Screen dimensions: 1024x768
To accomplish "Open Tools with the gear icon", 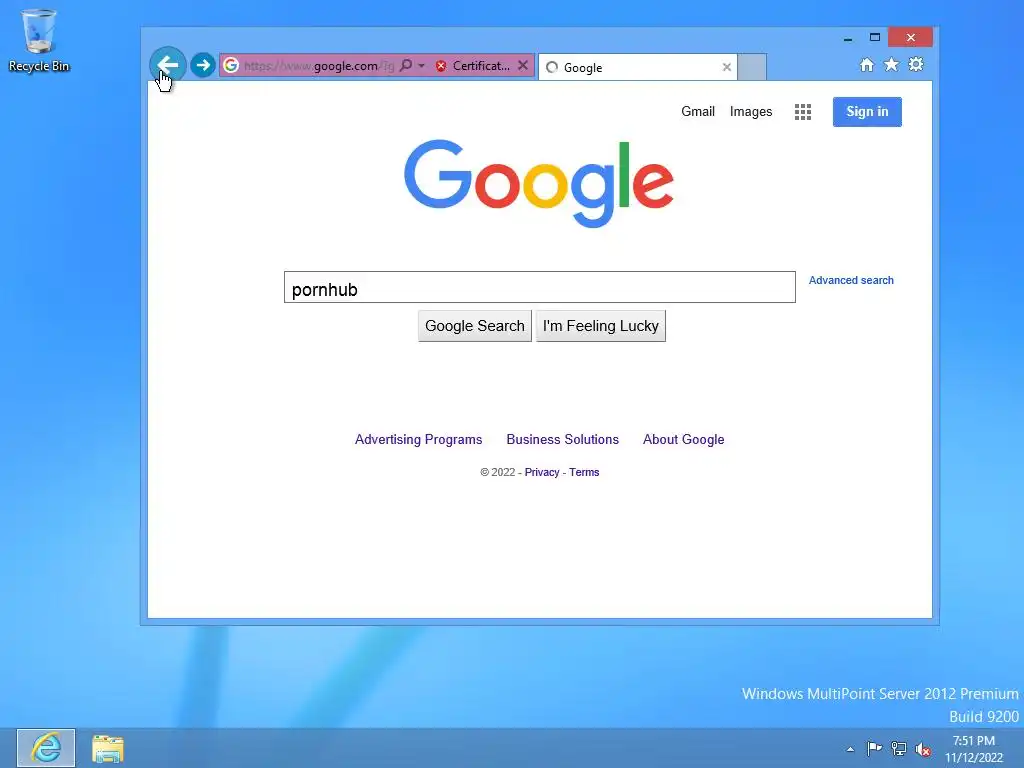I will pos(916,64).
